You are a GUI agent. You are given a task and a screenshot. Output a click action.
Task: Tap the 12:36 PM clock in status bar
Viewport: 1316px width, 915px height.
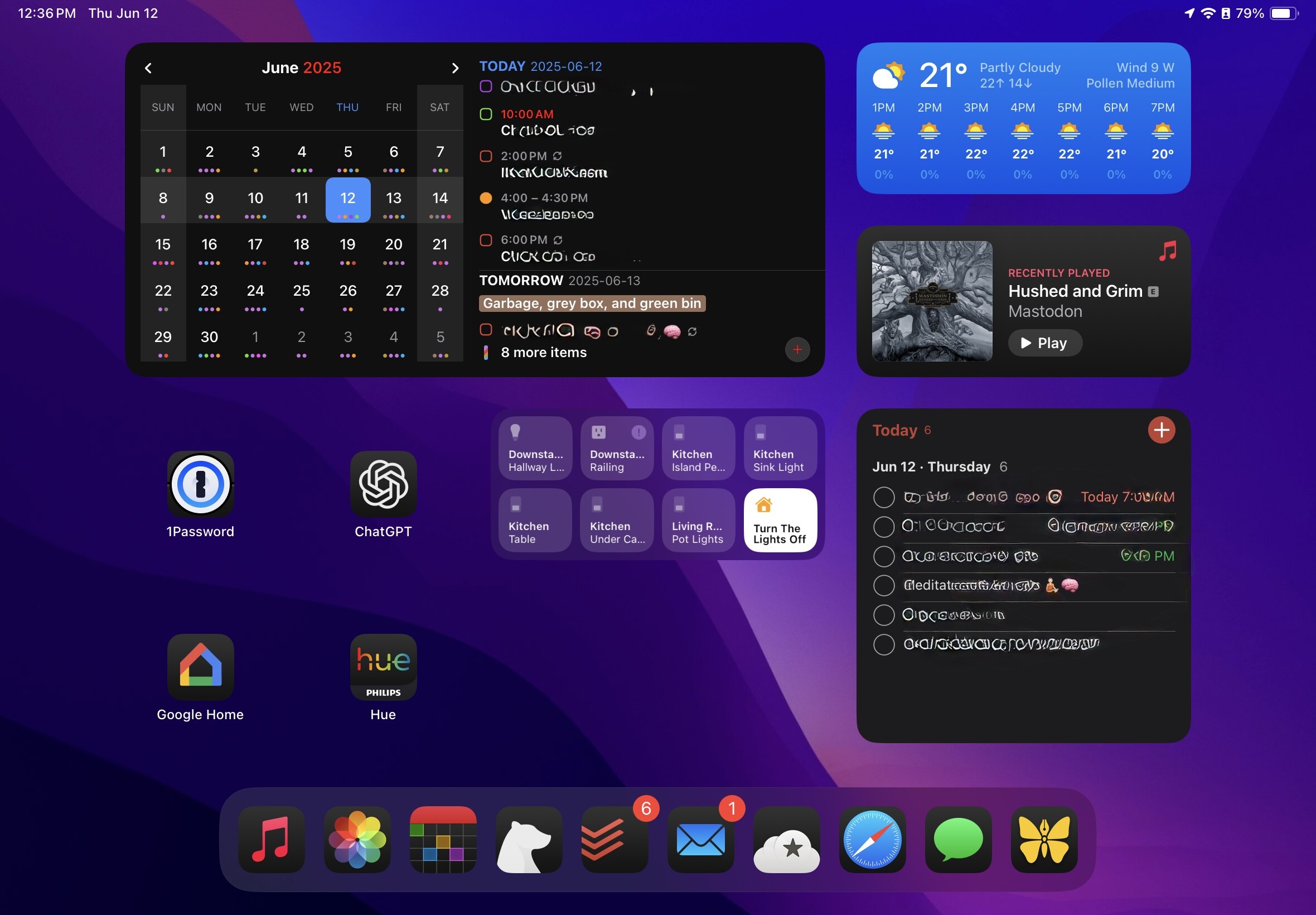tap(47, 13)
